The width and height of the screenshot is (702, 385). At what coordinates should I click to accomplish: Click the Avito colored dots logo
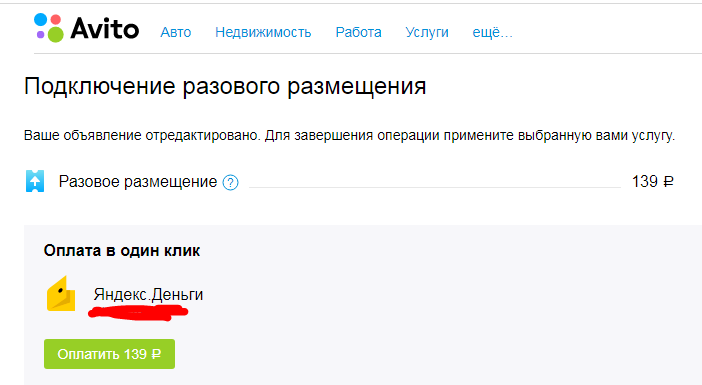click(x=49, y=28)
